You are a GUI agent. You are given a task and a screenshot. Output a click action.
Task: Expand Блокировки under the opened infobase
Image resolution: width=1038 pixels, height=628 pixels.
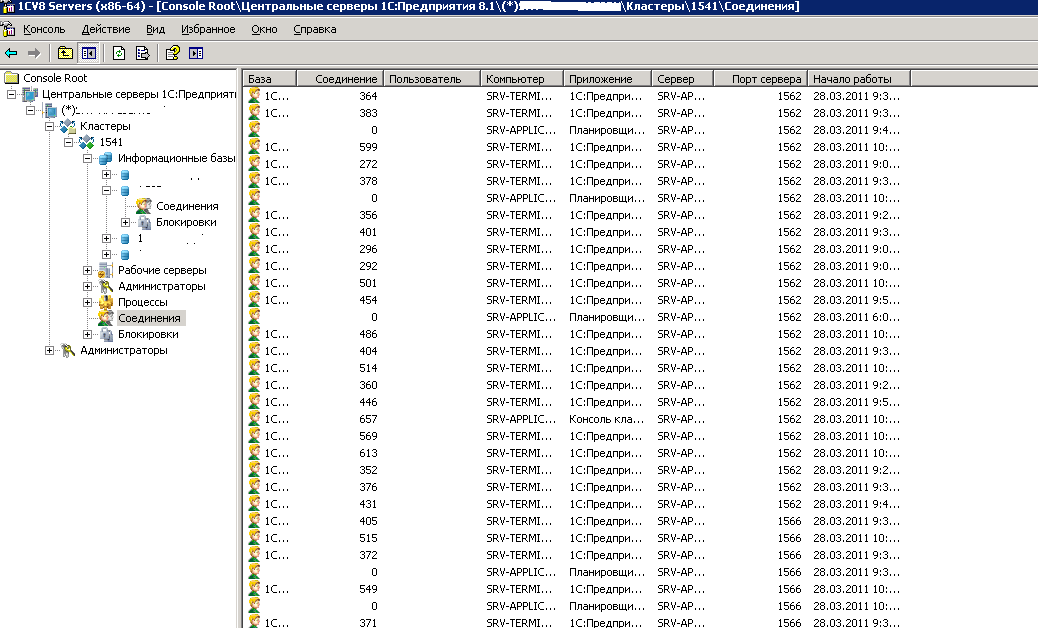pos(125,222)
